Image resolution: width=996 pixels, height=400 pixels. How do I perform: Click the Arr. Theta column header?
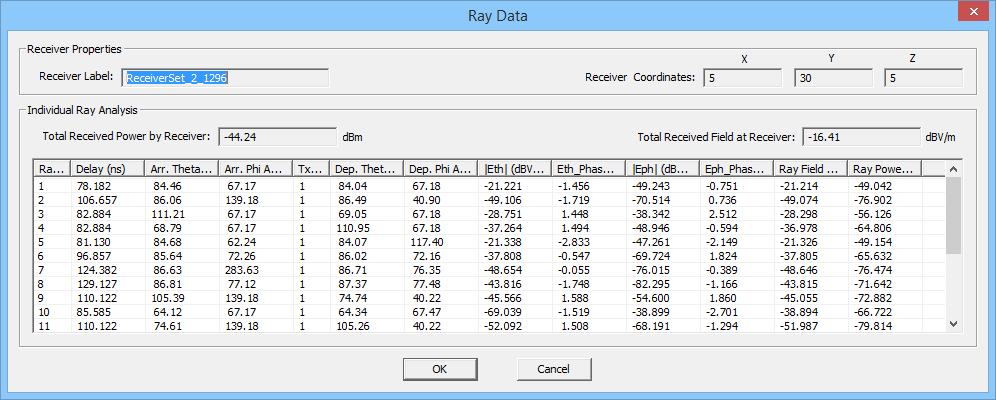(x=183, y=169)
